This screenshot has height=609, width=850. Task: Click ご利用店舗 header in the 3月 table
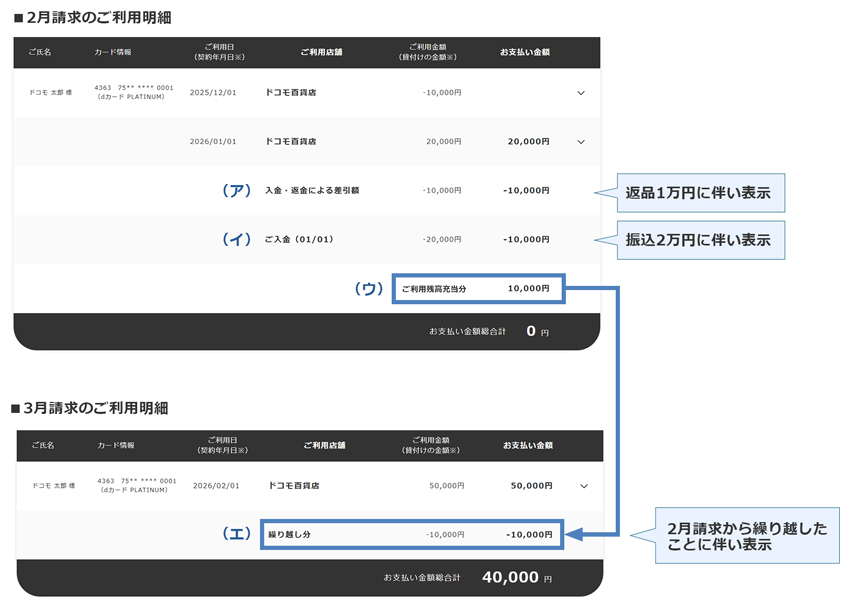pyautogui.click(x=325, y=445)
